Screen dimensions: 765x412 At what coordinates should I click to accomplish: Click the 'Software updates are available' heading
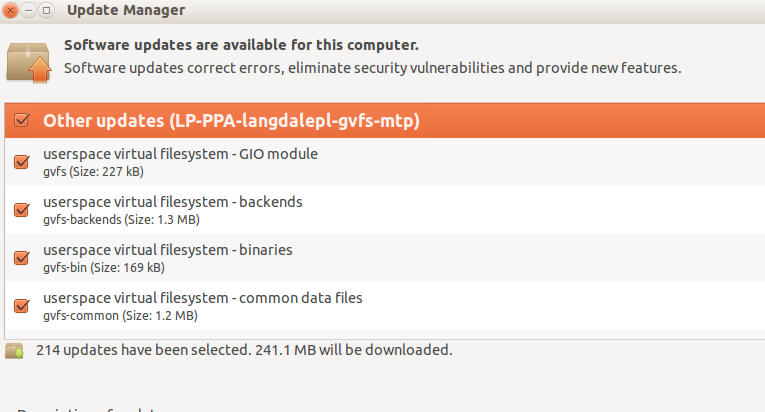tap(241, 45)
